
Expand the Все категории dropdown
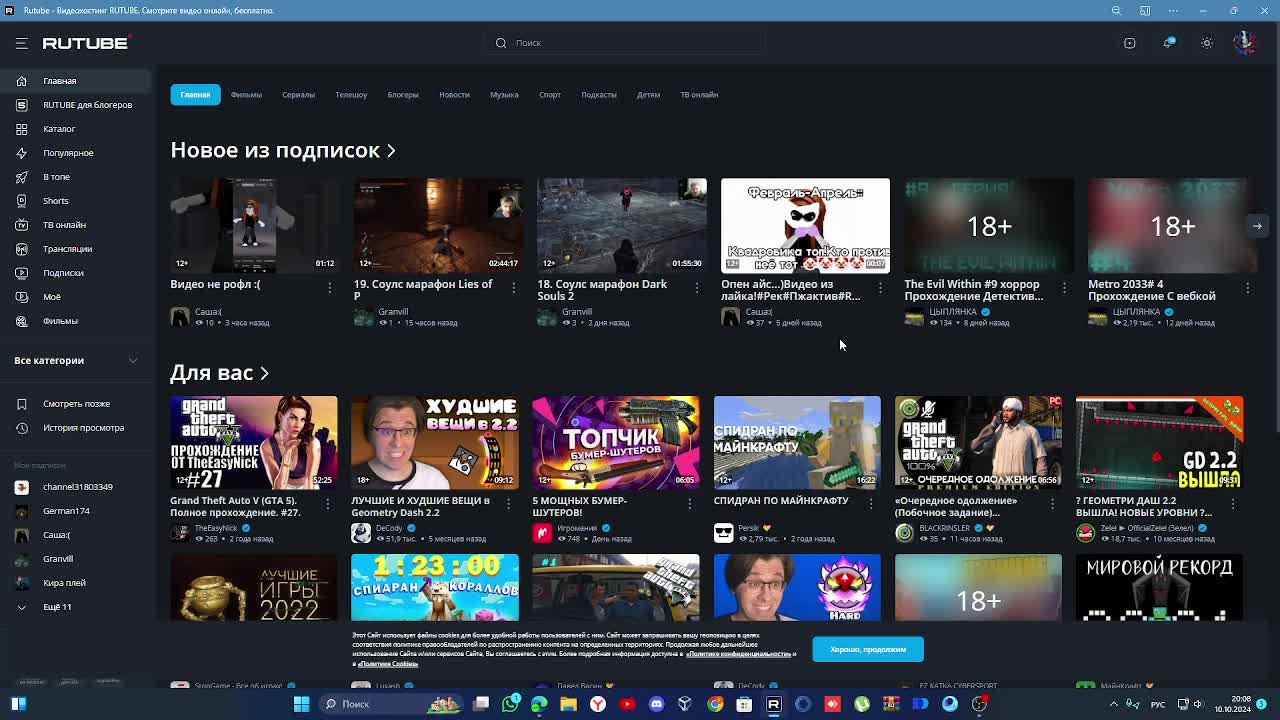point(76,361)
